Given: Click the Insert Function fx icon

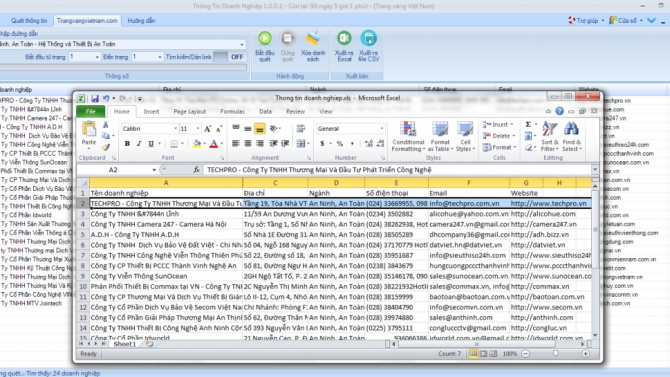Looking at the screenshot, I should coord(196,170).
